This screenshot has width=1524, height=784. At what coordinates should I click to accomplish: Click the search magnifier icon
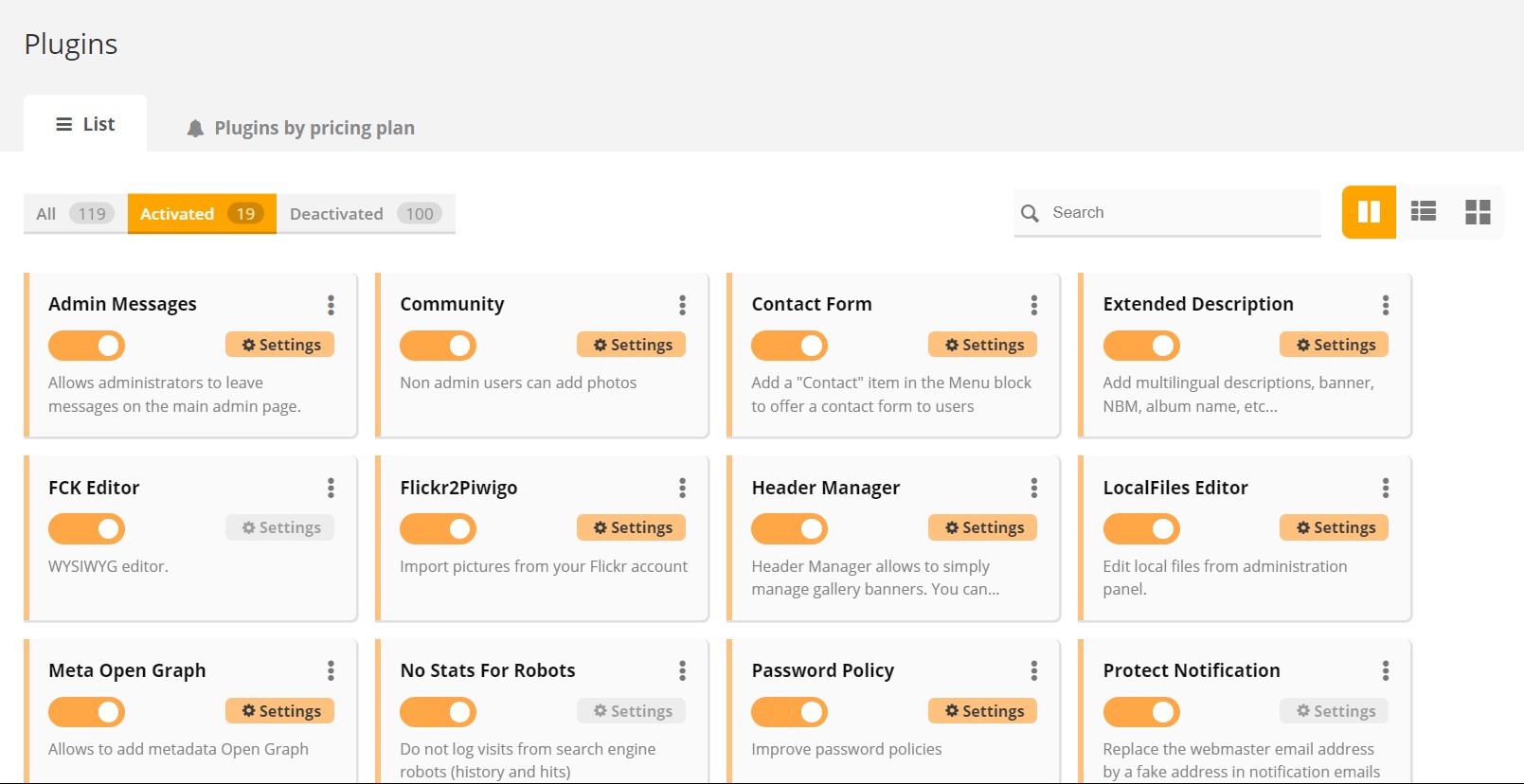[x=1030, y=213]
